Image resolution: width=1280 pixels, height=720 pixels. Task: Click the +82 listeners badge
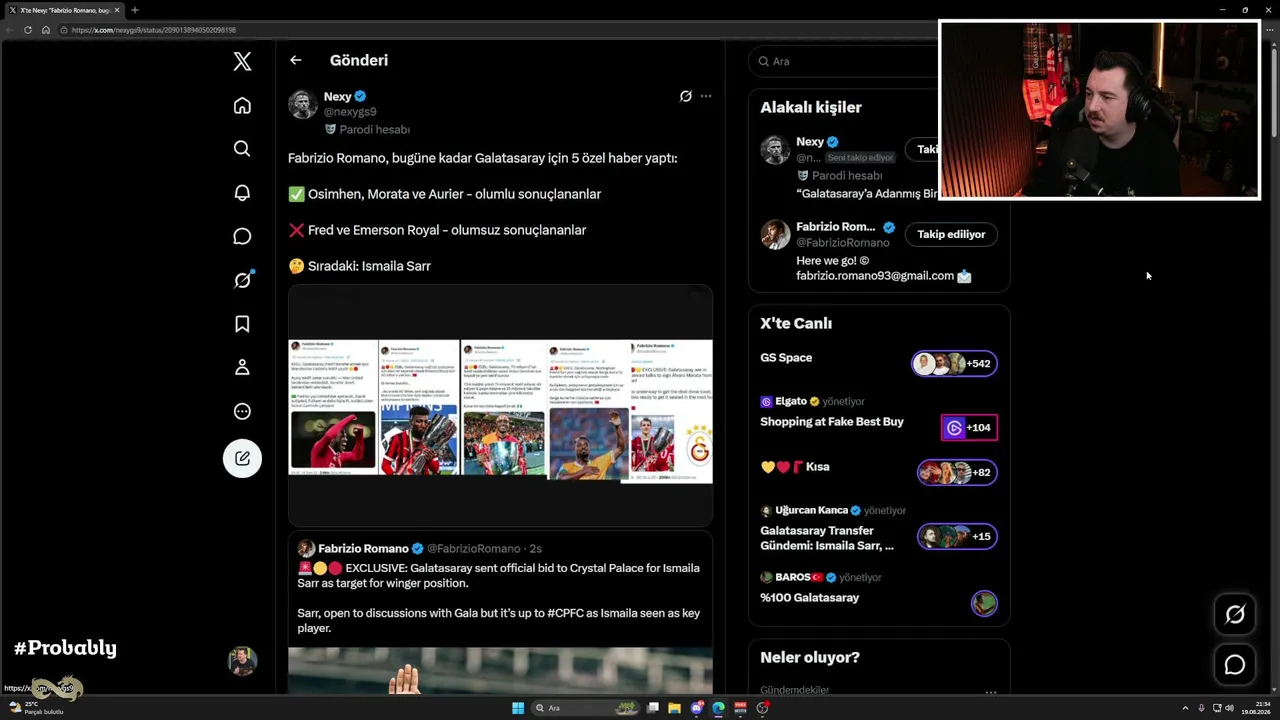pos(957,472)
